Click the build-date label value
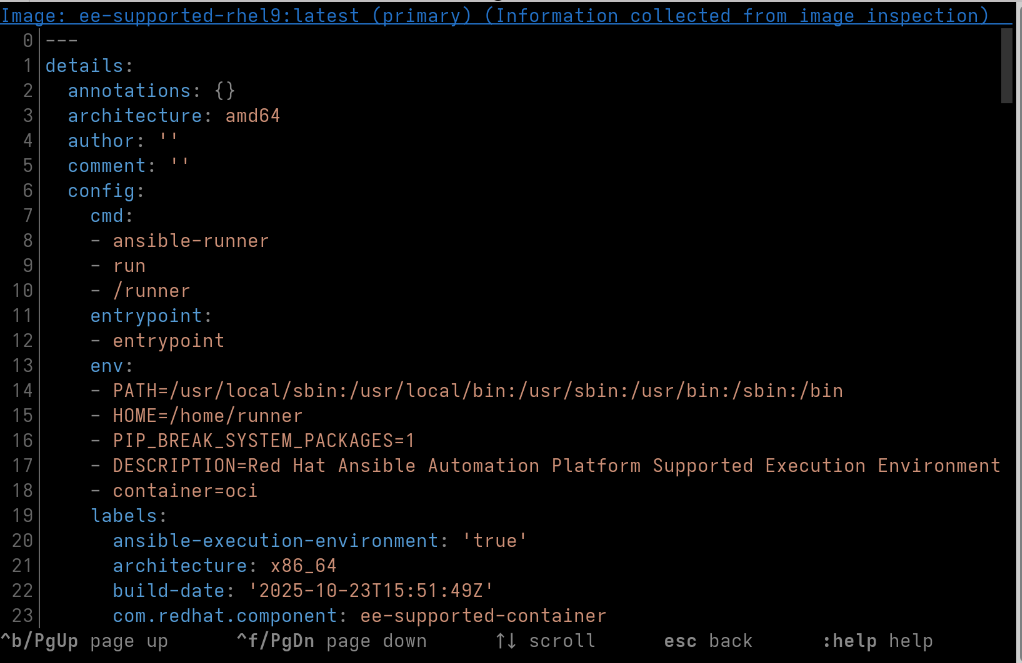This screenshot has width=1022, height=663. [372, 591]
